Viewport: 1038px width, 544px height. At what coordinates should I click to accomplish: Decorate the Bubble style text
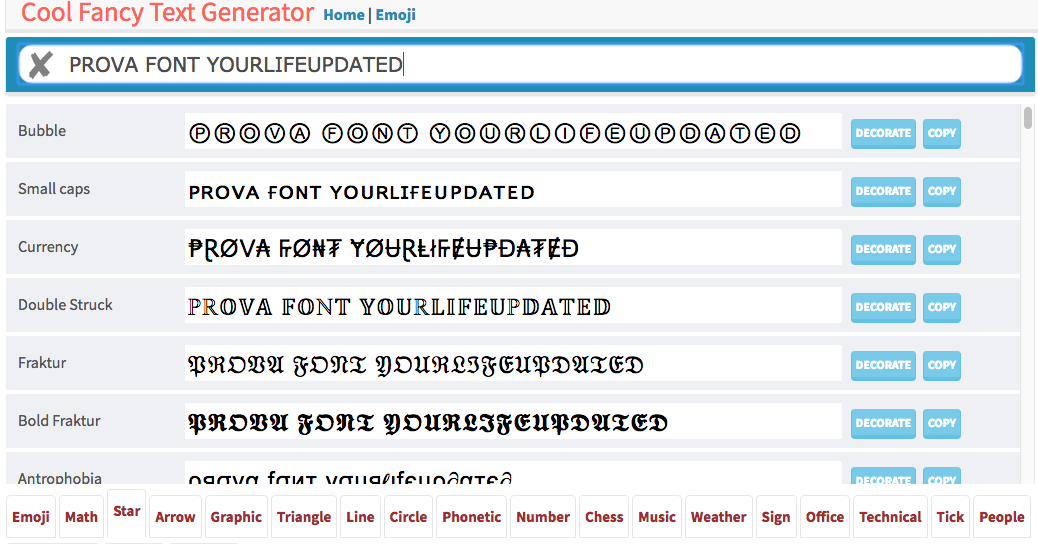pos(882,133)
